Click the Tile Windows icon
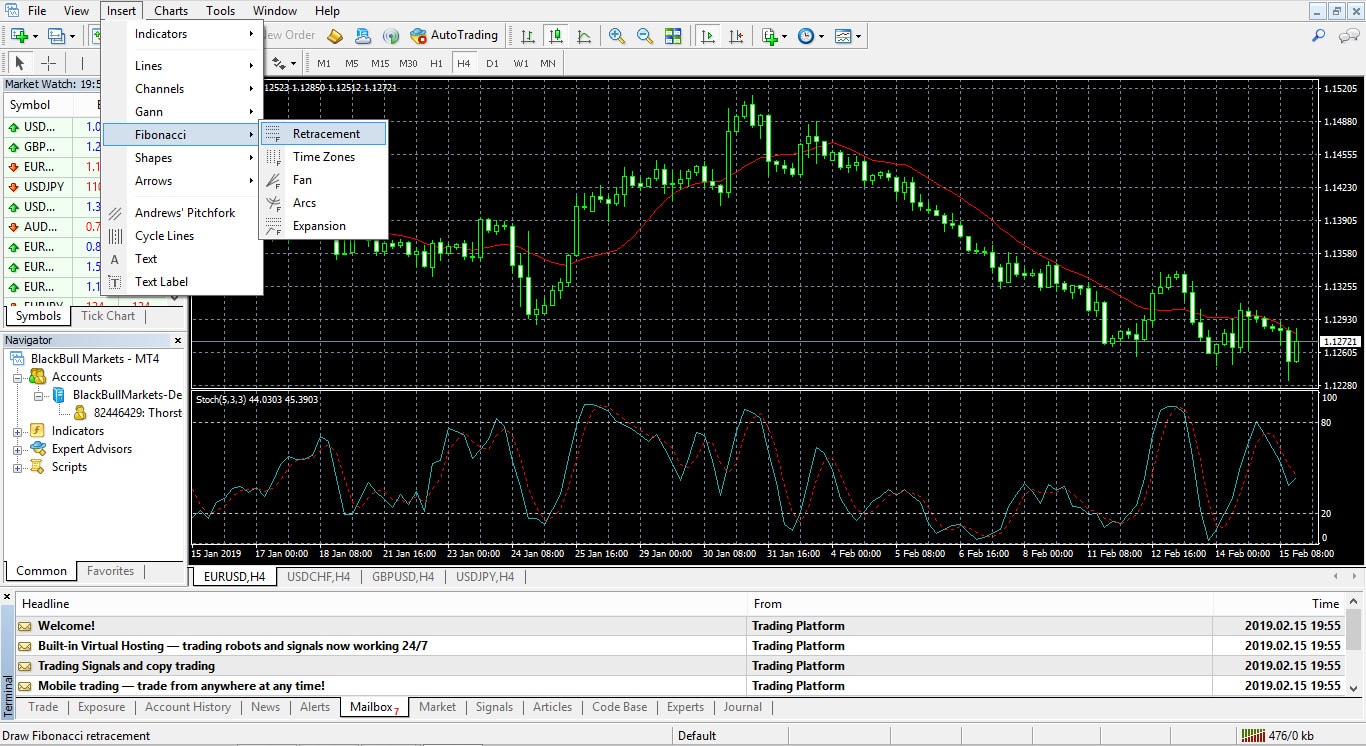The width and height of the screenshot is (1366, 746). click(674, 36)
